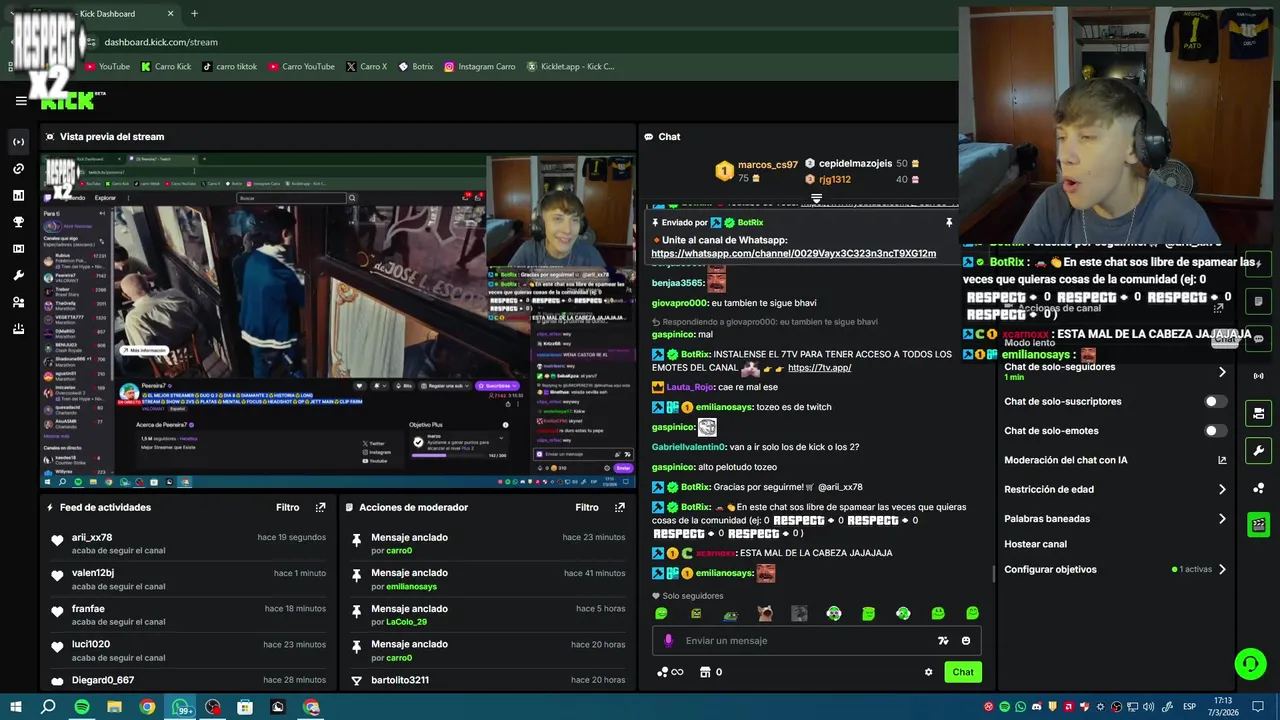Open the green clapperboard clips icon

(1258, 524)
